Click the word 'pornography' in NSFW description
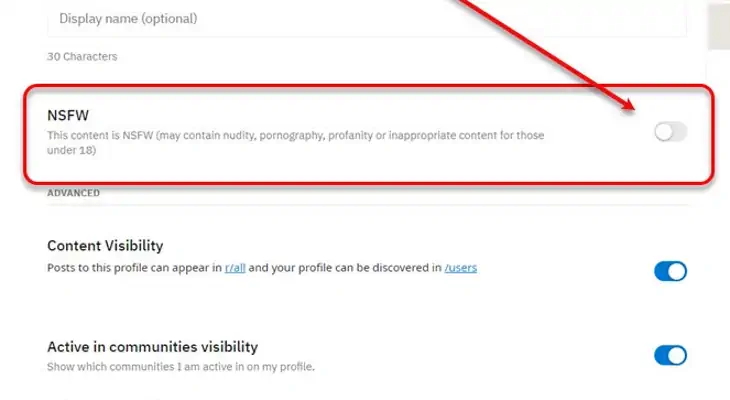 click(331, 135)
